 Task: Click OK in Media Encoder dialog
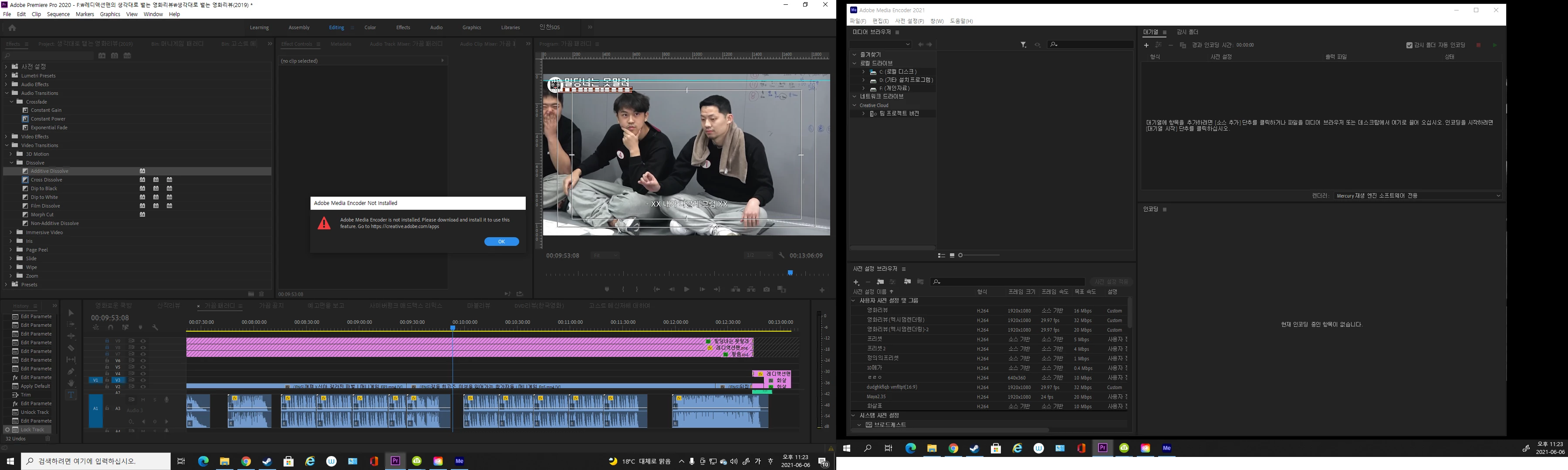502,242
